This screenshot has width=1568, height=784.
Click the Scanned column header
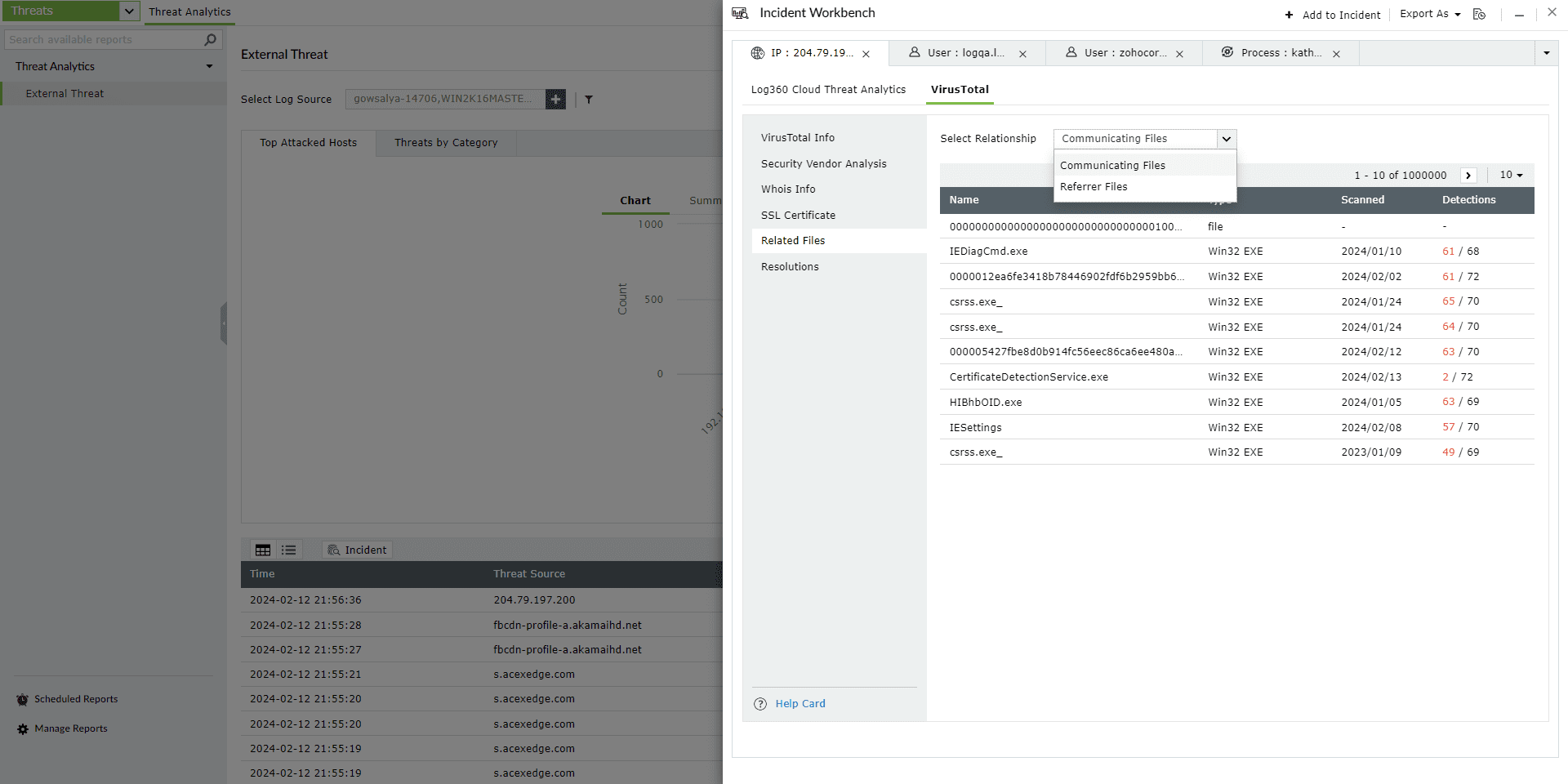tap(1362, 200)
